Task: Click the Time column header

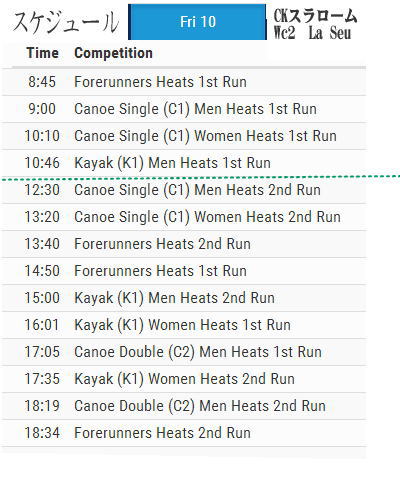Action: (x=43, y=53)
